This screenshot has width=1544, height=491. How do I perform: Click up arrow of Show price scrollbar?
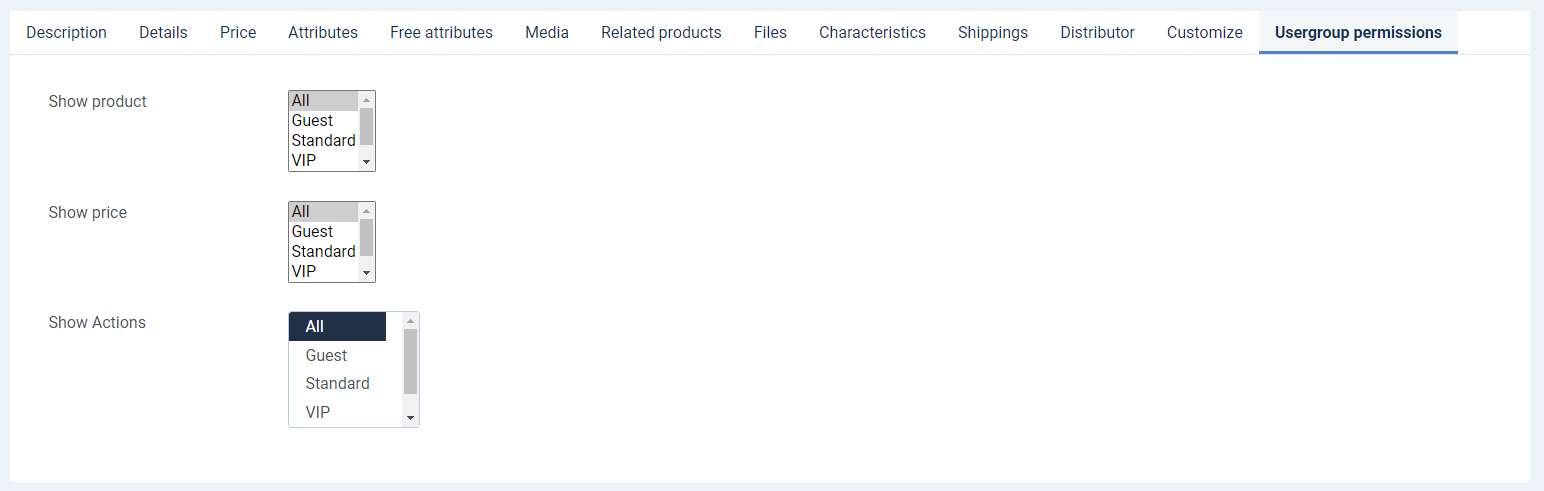point(367,210)
